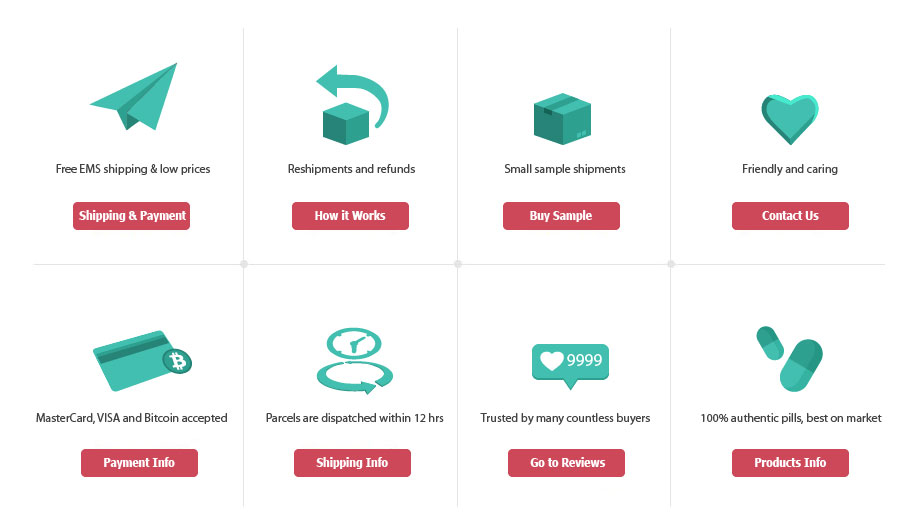Select the clock dispatch cycle icon
Image resolution: width=913 pixels, height=532 pixels.
pos(355,361)
